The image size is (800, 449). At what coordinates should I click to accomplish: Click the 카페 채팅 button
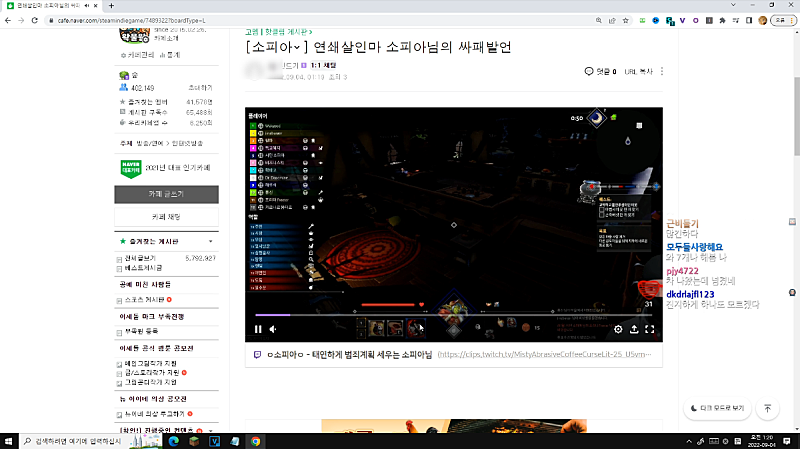[166, 217]
